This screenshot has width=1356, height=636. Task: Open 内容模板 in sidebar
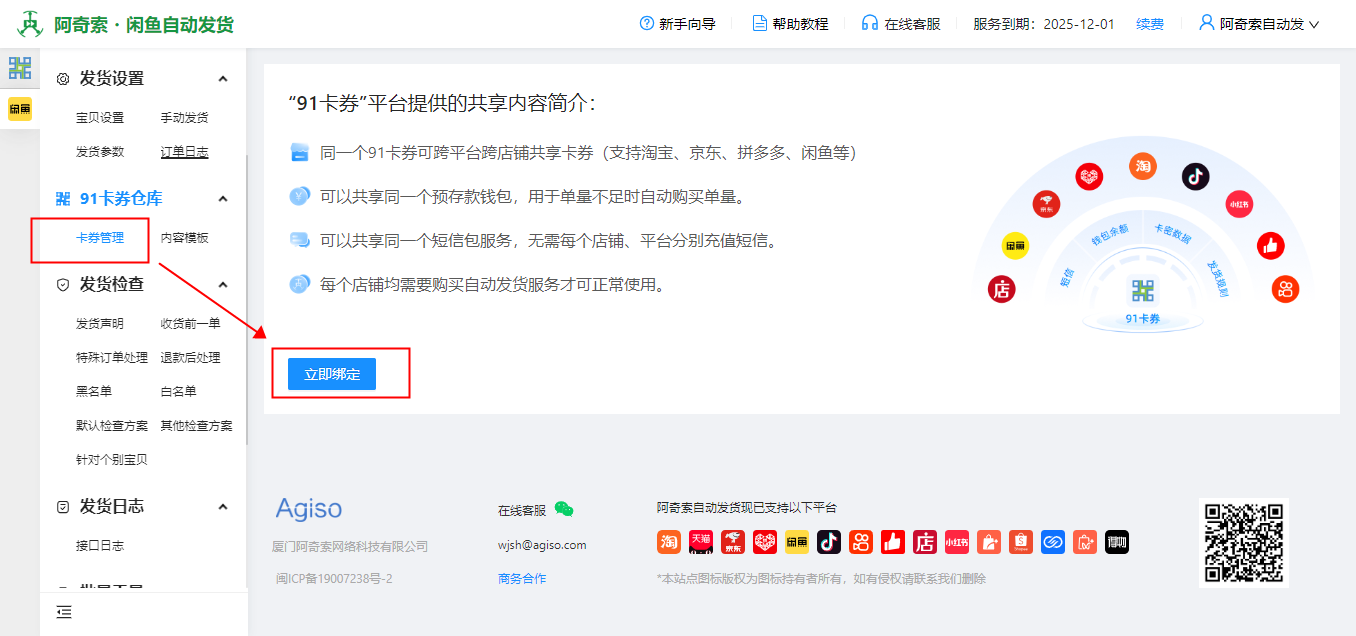[185, 238]
